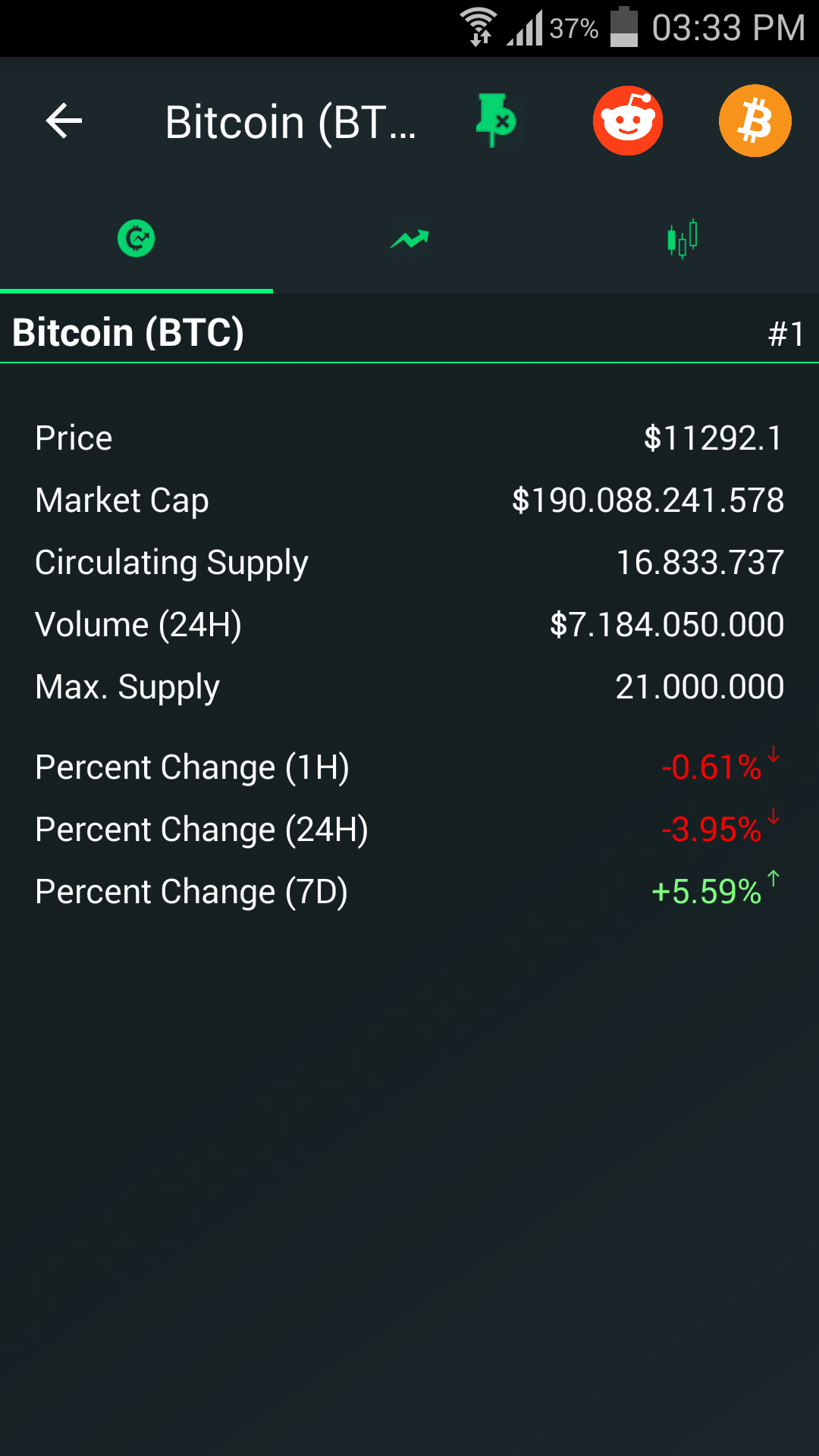
Task: Tap the Volume (24H) value
Action: click(x=667, y=625)
